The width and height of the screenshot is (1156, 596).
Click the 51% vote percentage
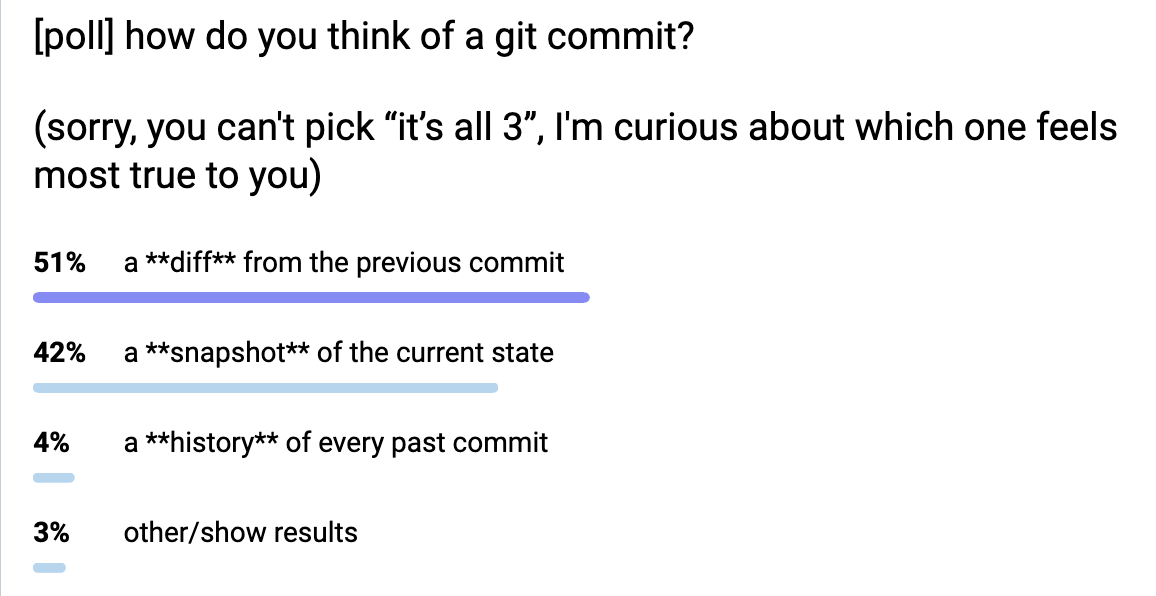tap(59, 263)
